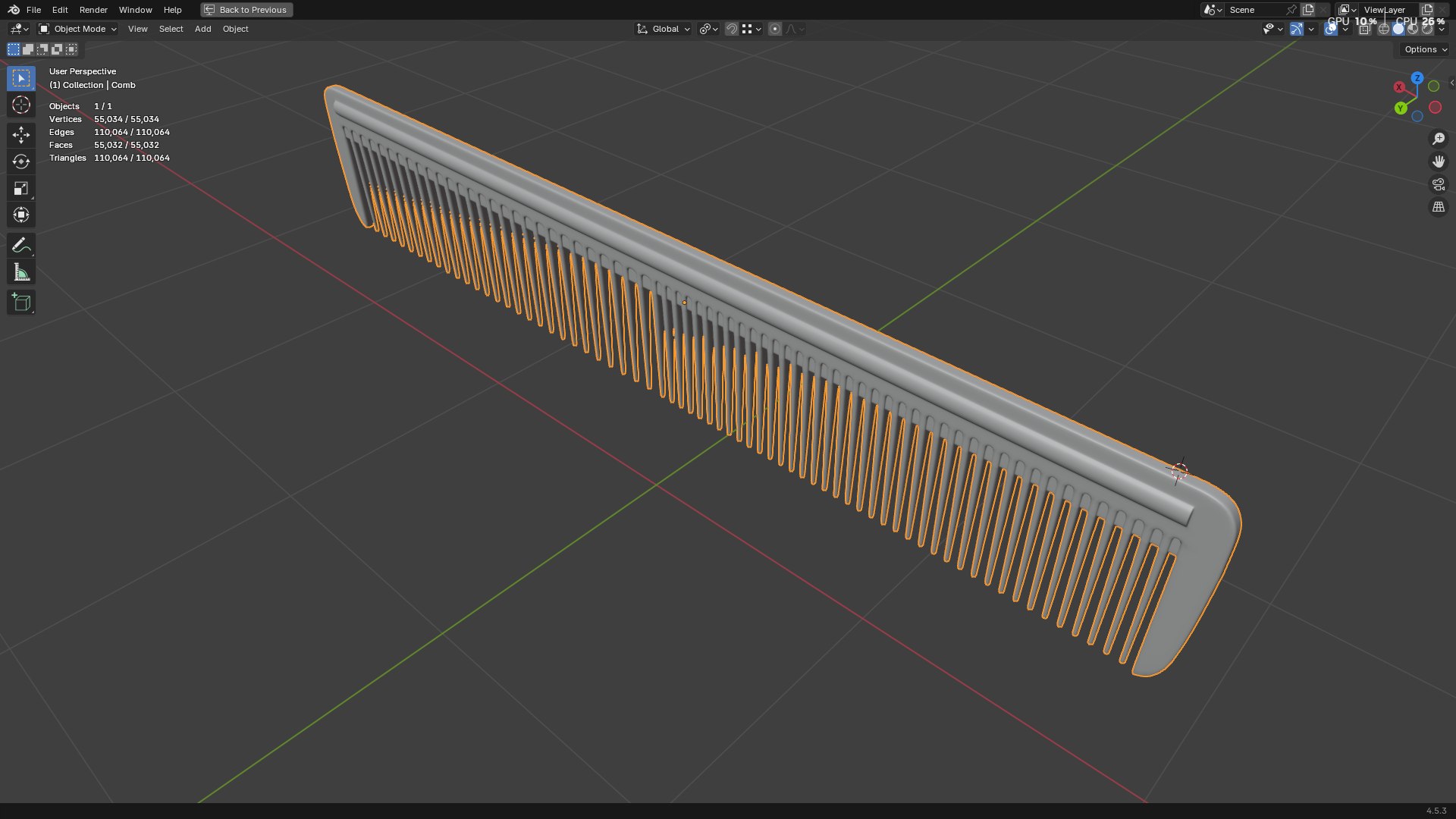Click the pan view hand icon
Screen dimensions: 1456x819
tap(1438, 162)
